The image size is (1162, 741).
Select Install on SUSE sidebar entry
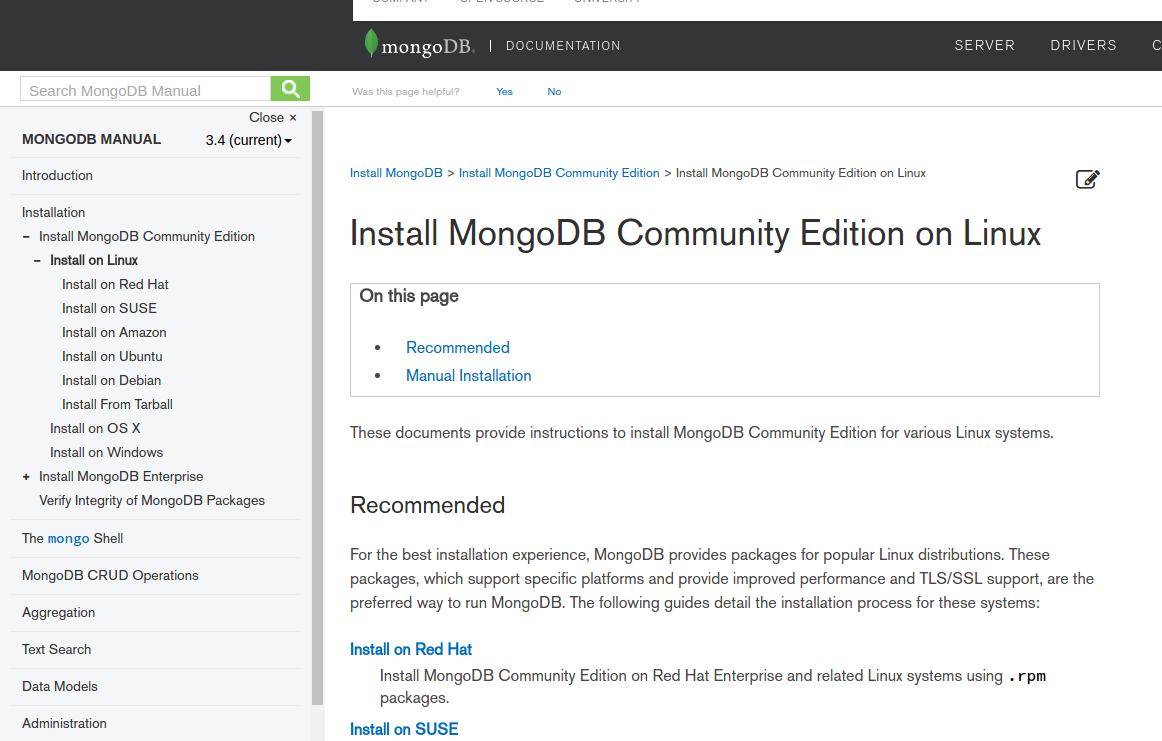(109, 308)
